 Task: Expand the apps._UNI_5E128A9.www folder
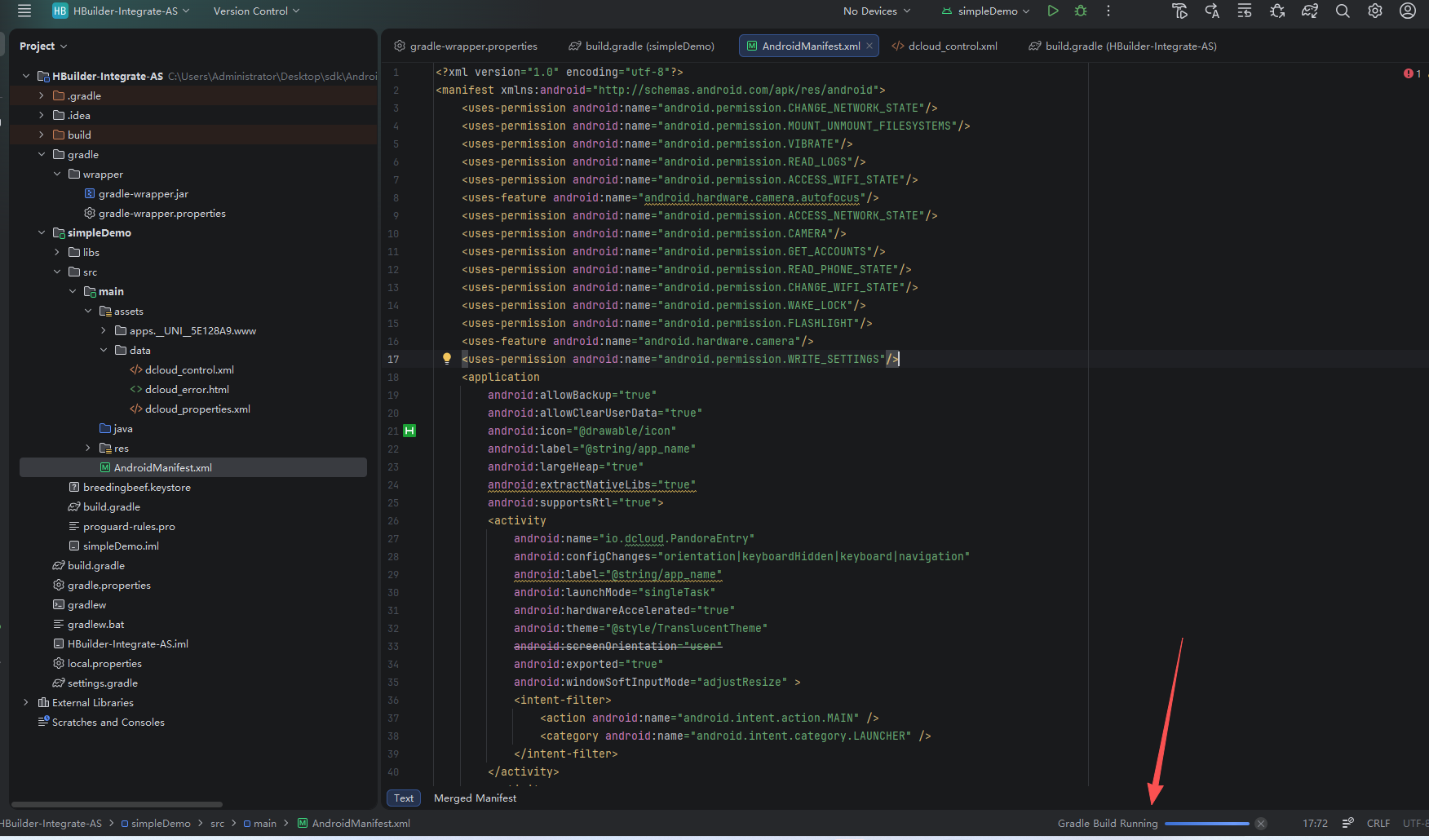pos(104,330)
